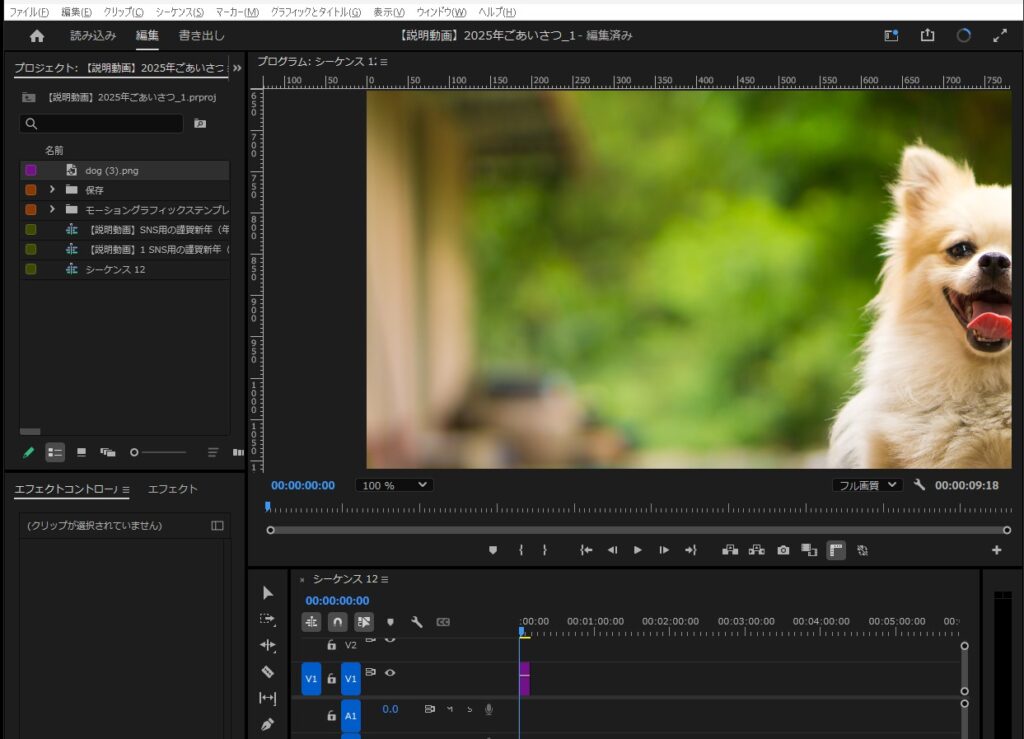Play the sequence in Program monitor
Screen dimensions: 1024x739
[637, 550]
